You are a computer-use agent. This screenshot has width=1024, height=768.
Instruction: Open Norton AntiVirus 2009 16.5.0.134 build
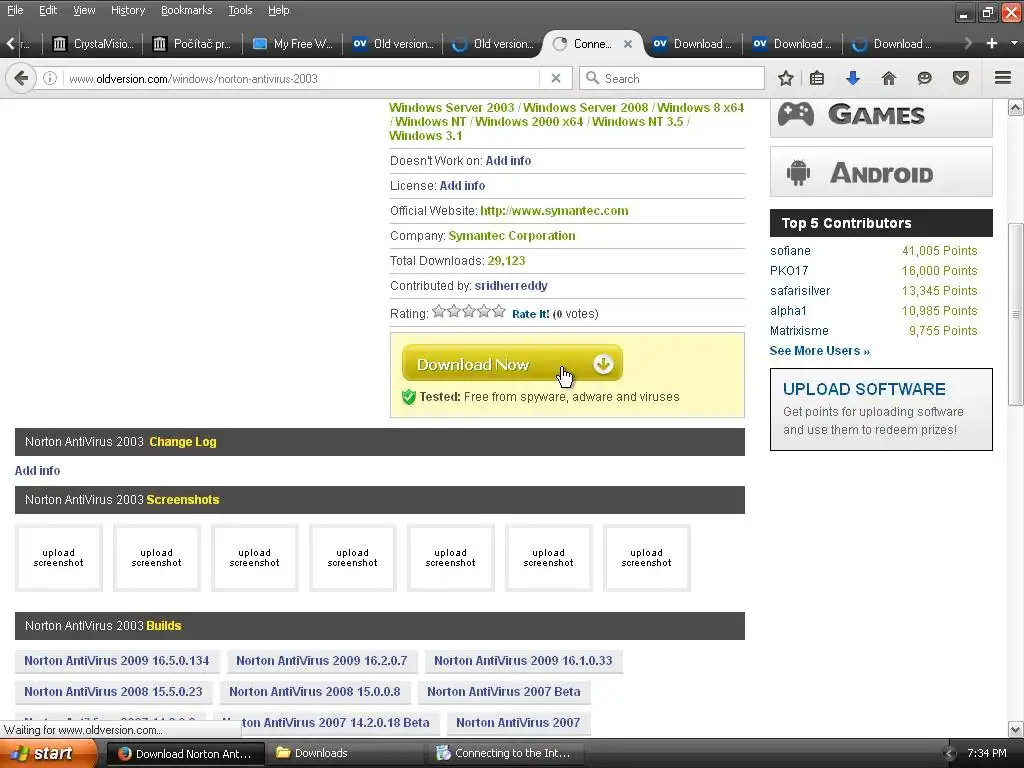coord(117,660)
